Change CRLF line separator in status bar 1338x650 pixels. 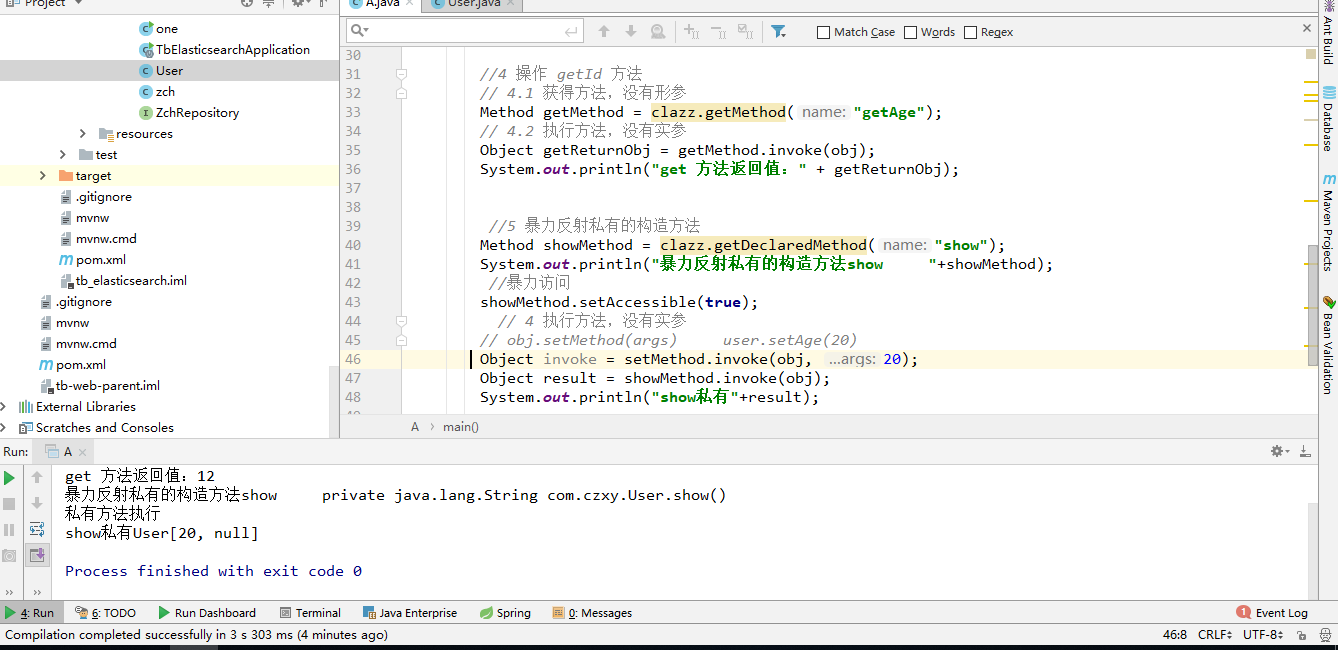pyautogui.click(x=1216, y=635)
